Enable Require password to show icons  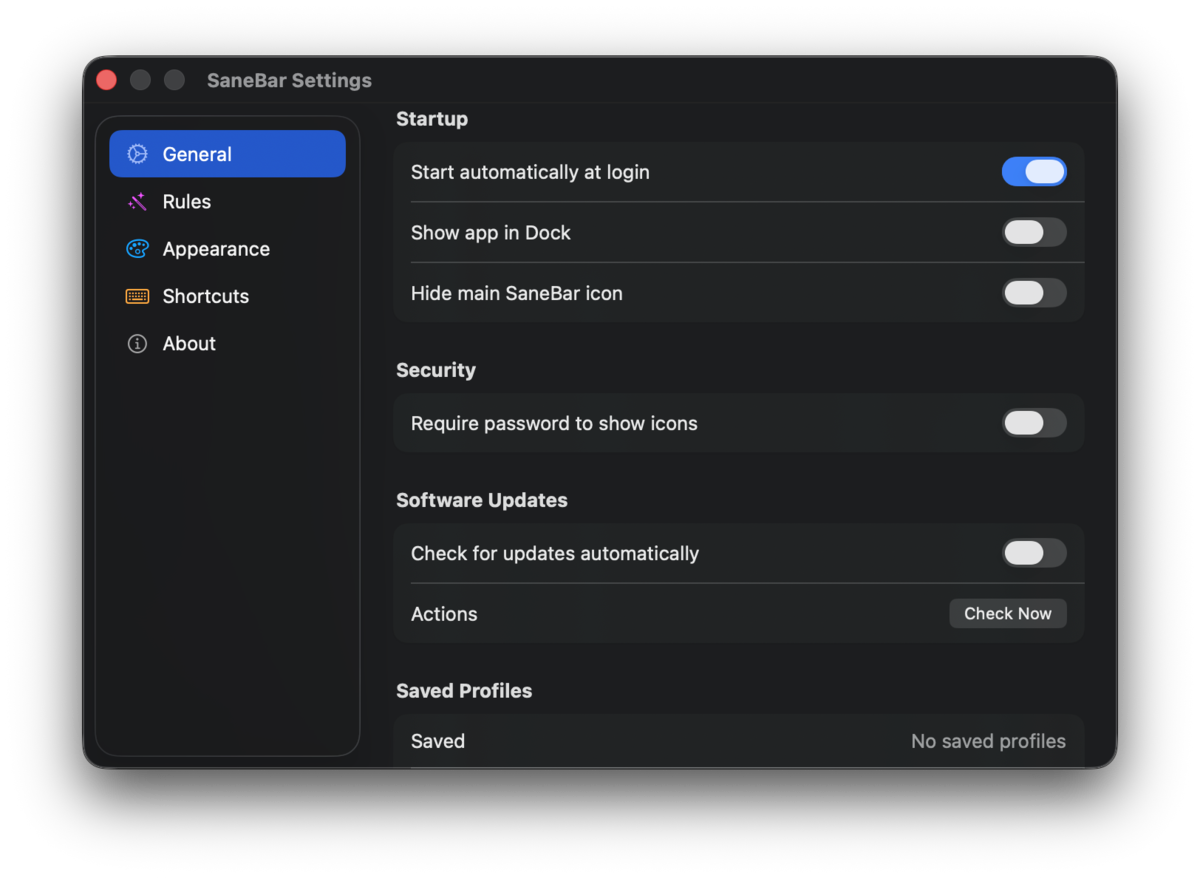(x=1034, y=423)
